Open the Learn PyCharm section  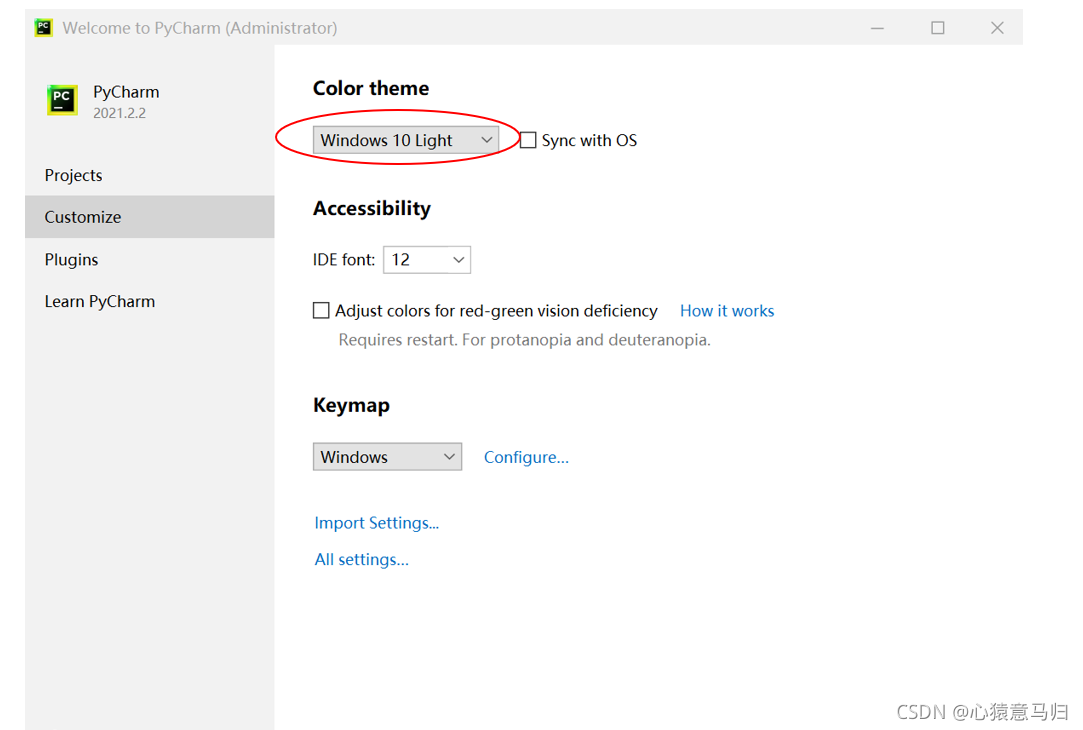149,302
